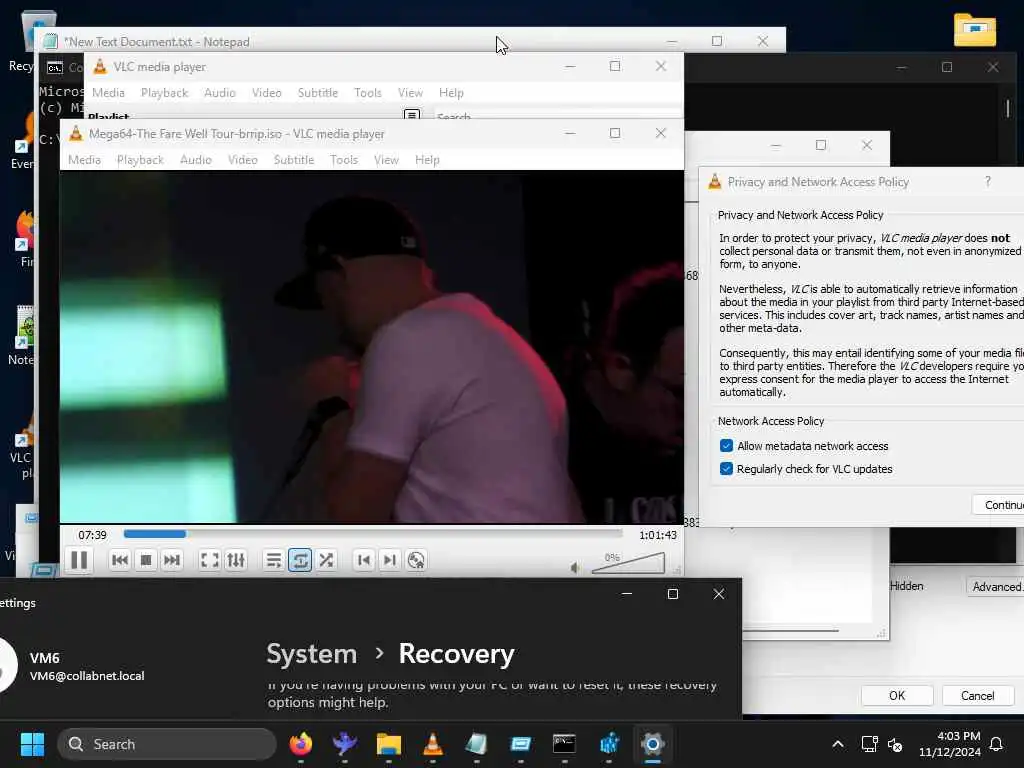1024x768 pixels.
Task: Focus the playlist Search field in VLC
Action: 558,116
